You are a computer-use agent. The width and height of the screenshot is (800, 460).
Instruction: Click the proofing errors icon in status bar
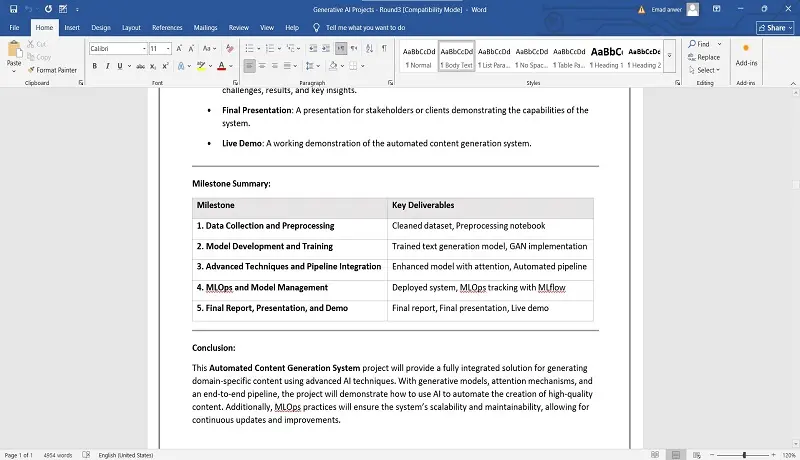(86, 454)
